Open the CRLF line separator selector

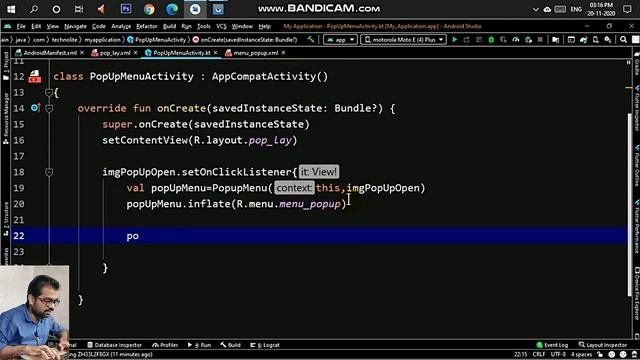point(539,355)
